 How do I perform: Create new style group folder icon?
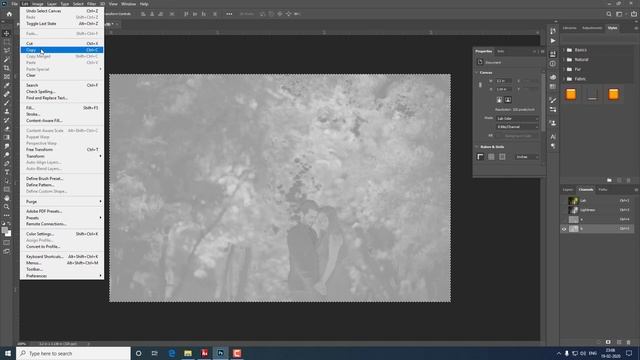609,180
